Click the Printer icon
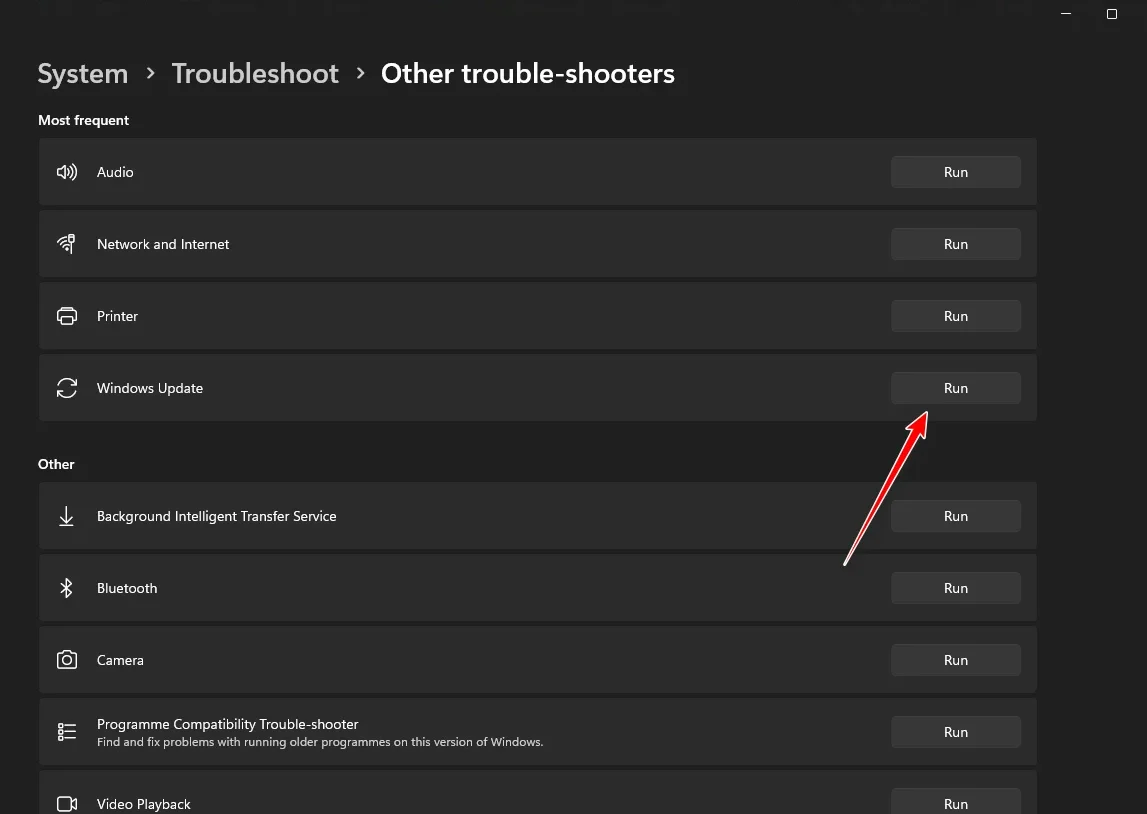Screen dimensions: 1147x814 (67, 316)
